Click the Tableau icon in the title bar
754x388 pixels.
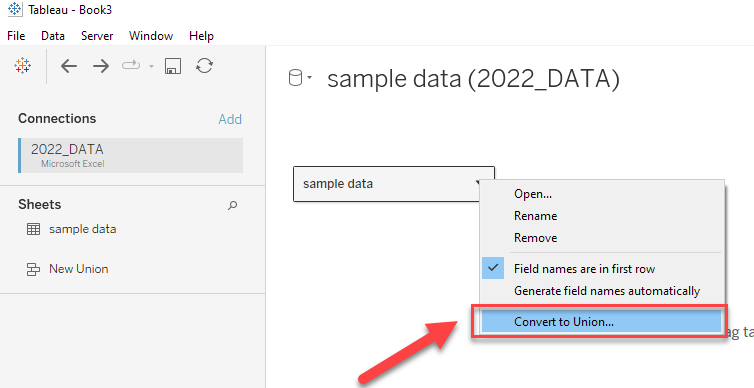tap(15, 9)
